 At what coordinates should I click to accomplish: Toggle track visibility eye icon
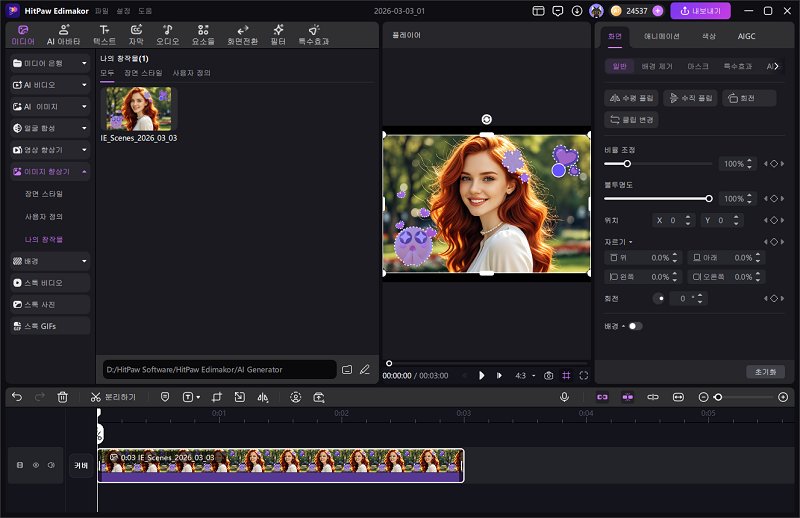point(36,465)
